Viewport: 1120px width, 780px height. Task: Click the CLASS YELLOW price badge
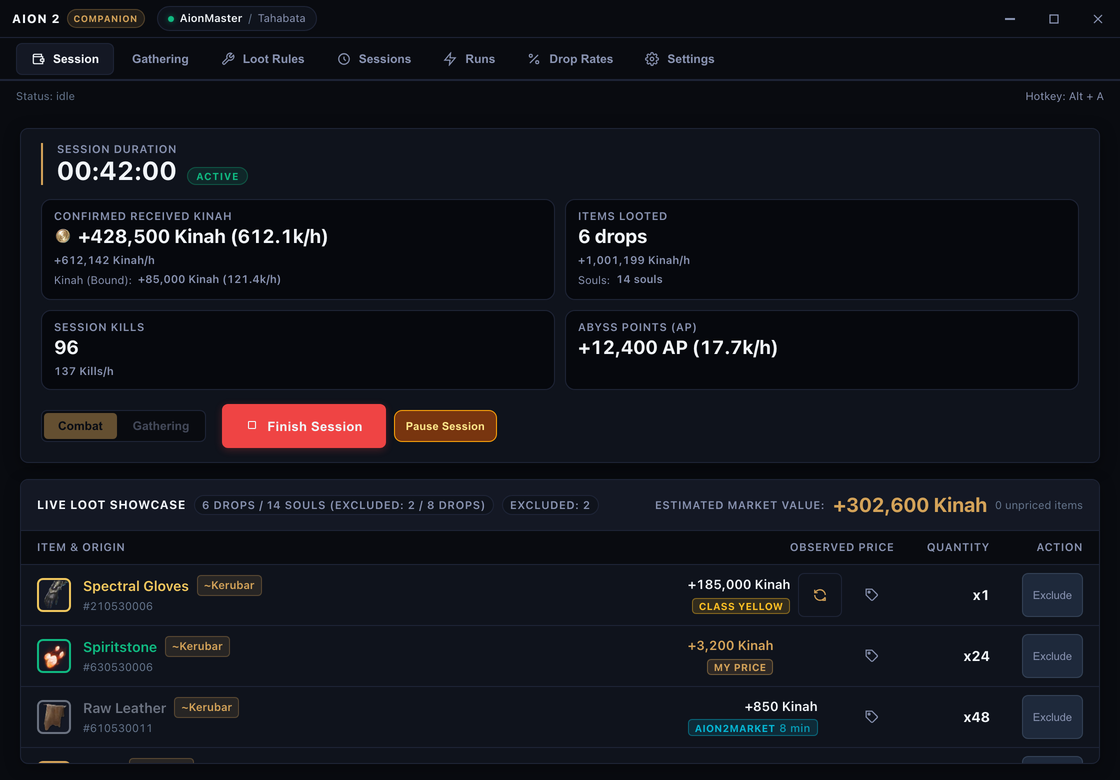(741, 606)
